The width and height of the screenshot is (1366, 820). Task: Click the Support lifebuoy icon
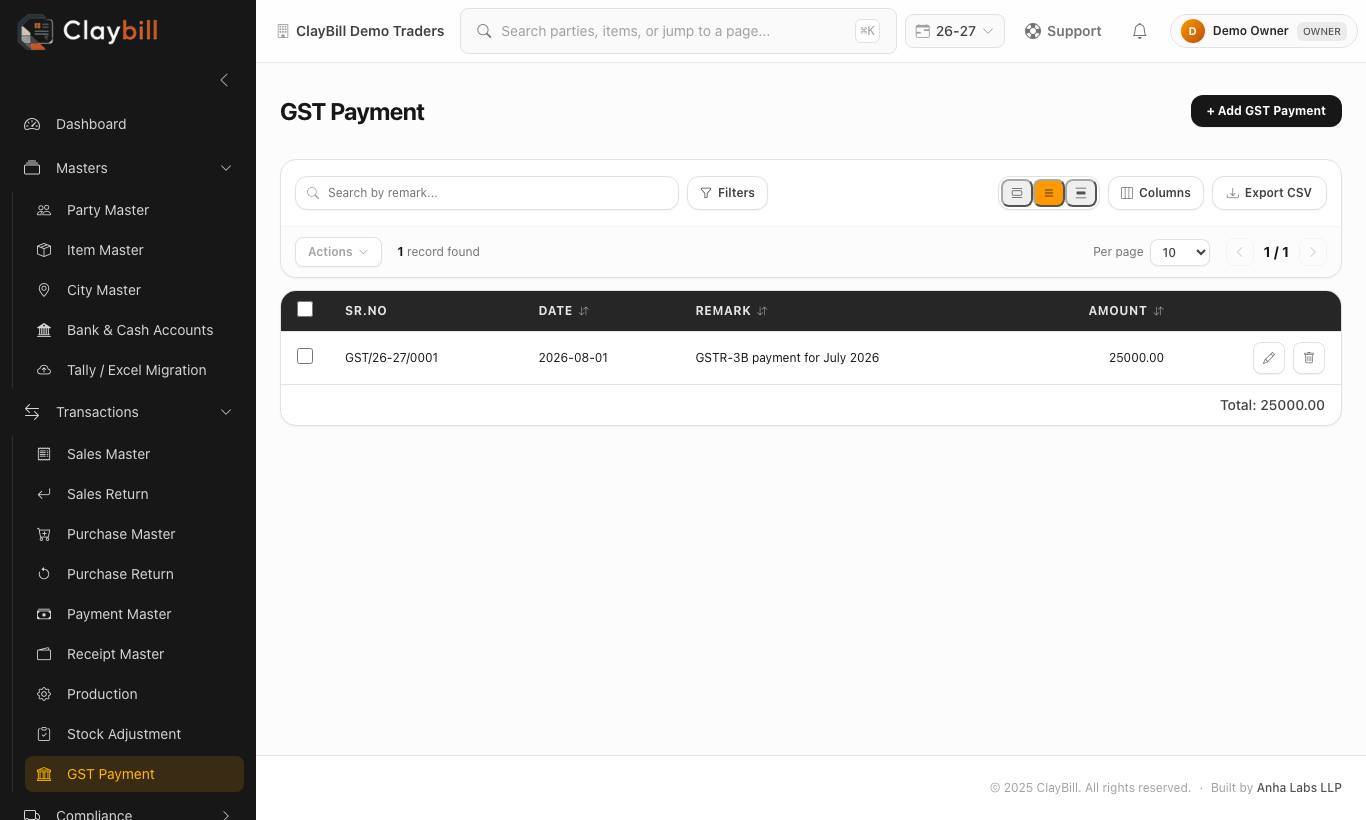pos(1033,31)
